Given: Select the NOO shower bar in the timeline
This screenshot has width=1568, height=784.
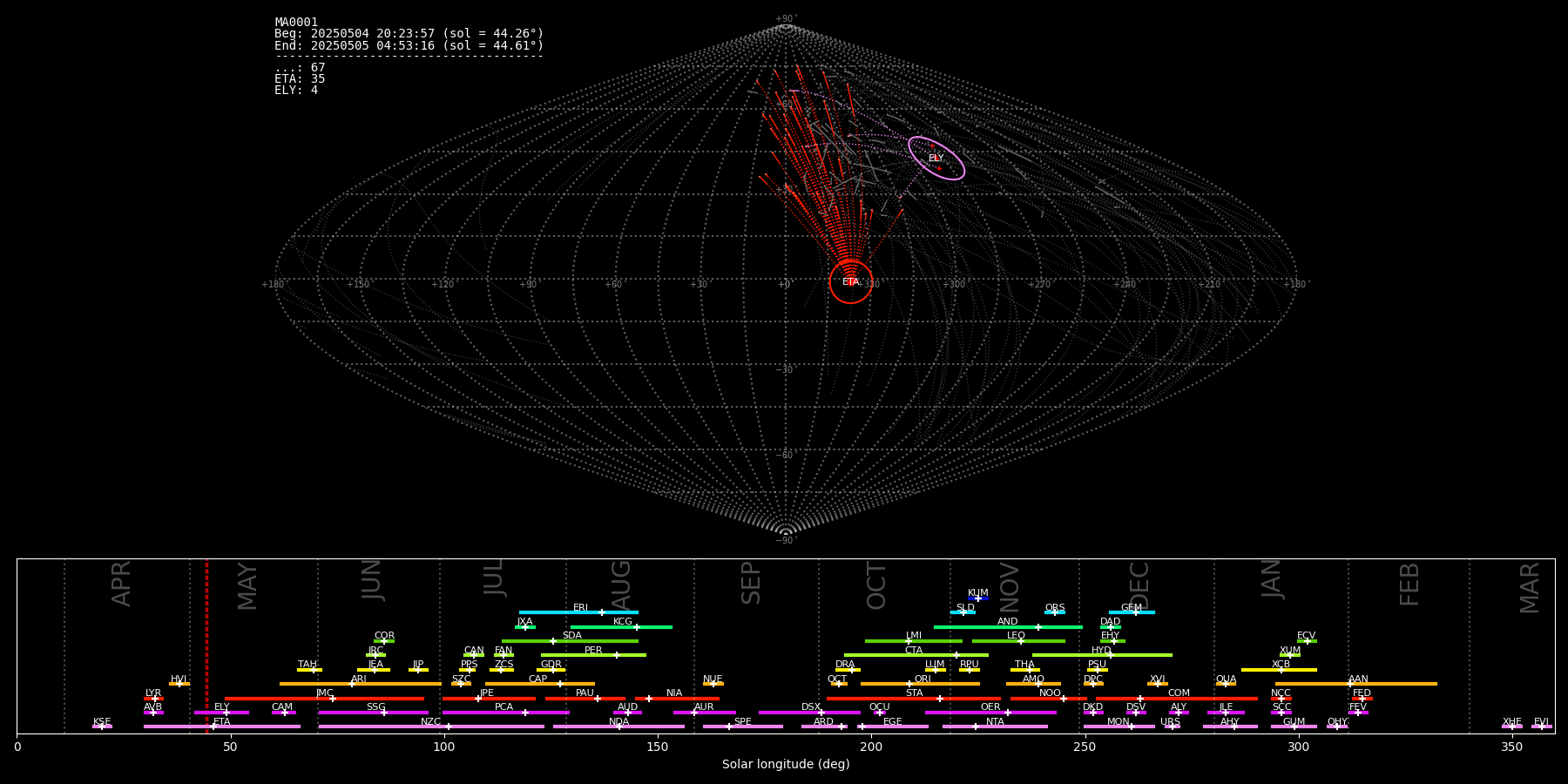Looking at the screenshot, I should point(1049,698).
